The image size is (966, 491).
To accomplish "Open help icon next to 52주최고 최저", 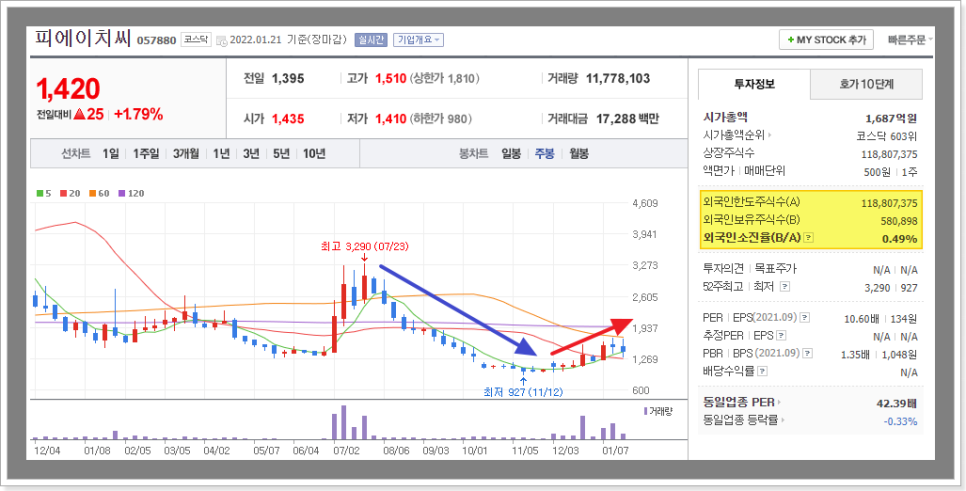I will pos(784,287).
